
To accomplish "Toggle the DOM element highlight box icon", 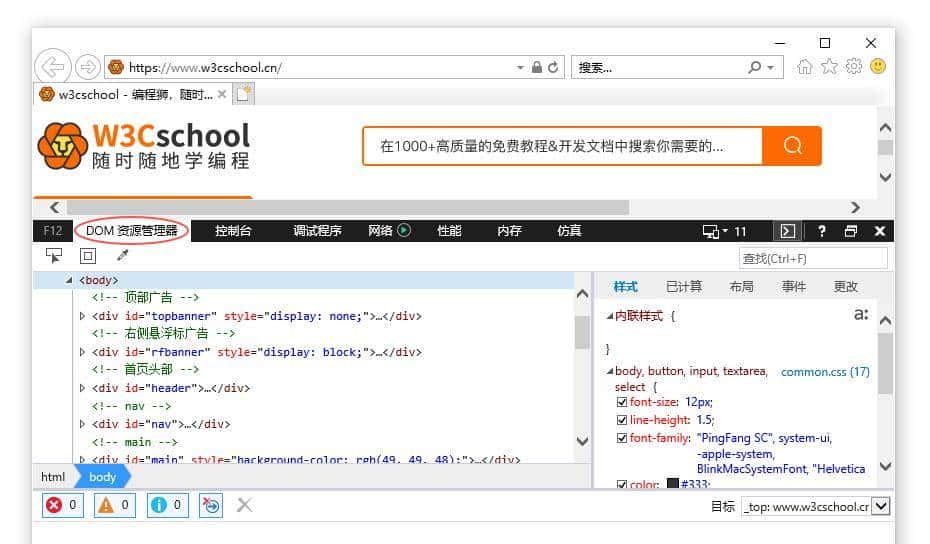I will (x=87, y=257).
